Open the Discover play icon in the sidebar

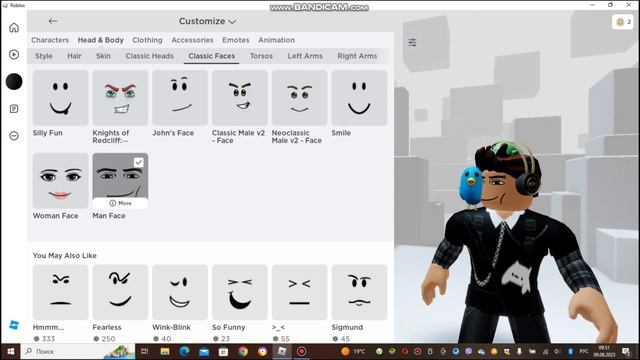click(x=14, y=54)
